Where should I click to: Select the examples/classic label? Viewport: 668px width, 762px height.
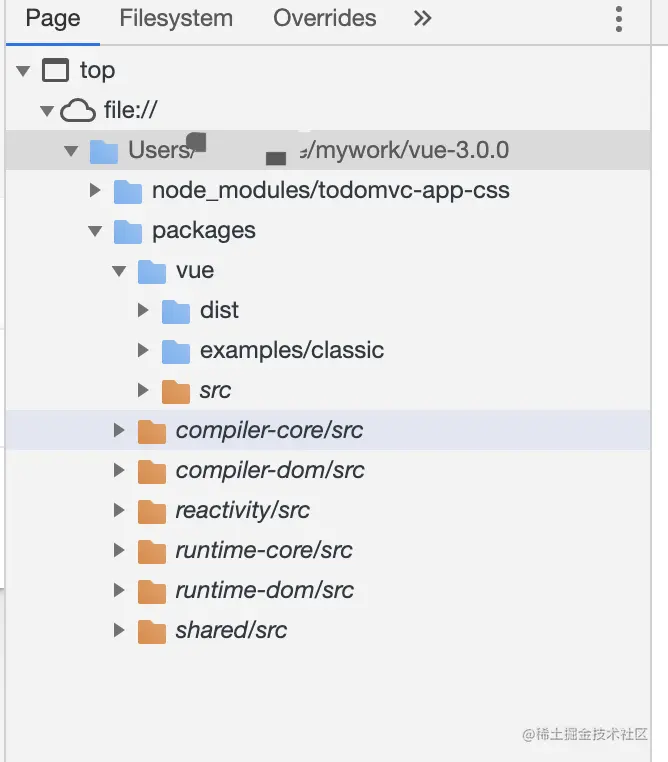coord(292,350)
